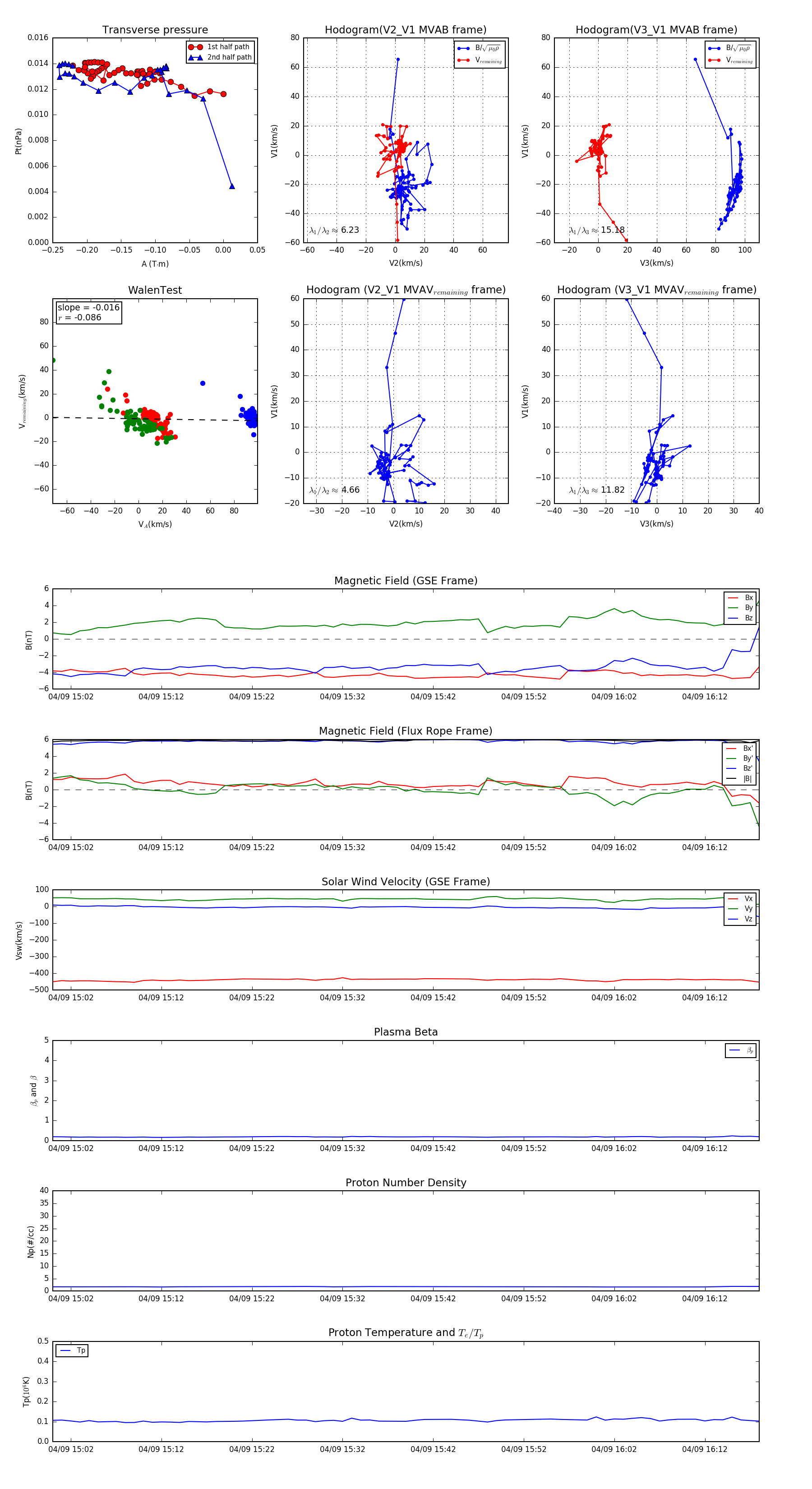
Task: Click 'Vy' in solar wind velocity legend
Action: click(748, 909)
